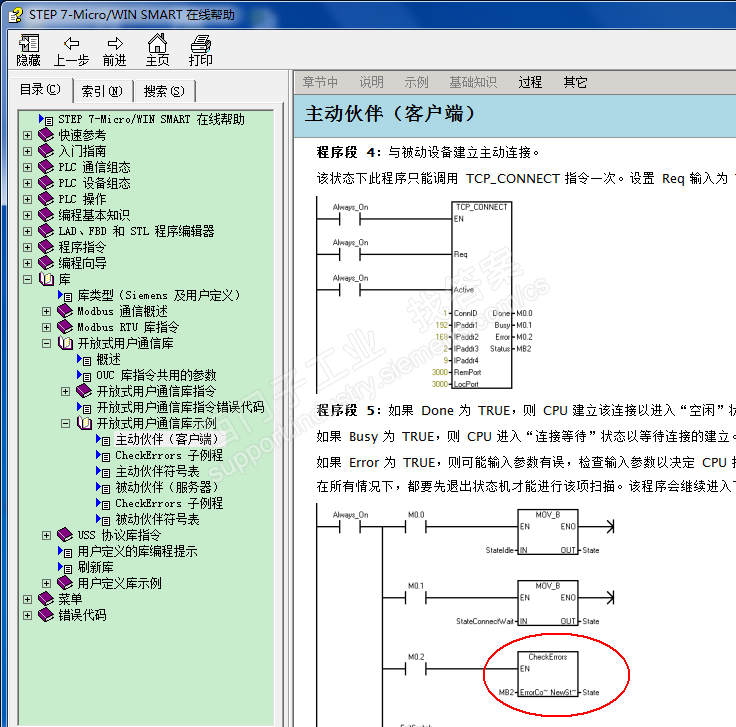Click the book icon next to 快速参考
Screen dimensions: 736x727
pyautogui.click(x=46, y=135)
